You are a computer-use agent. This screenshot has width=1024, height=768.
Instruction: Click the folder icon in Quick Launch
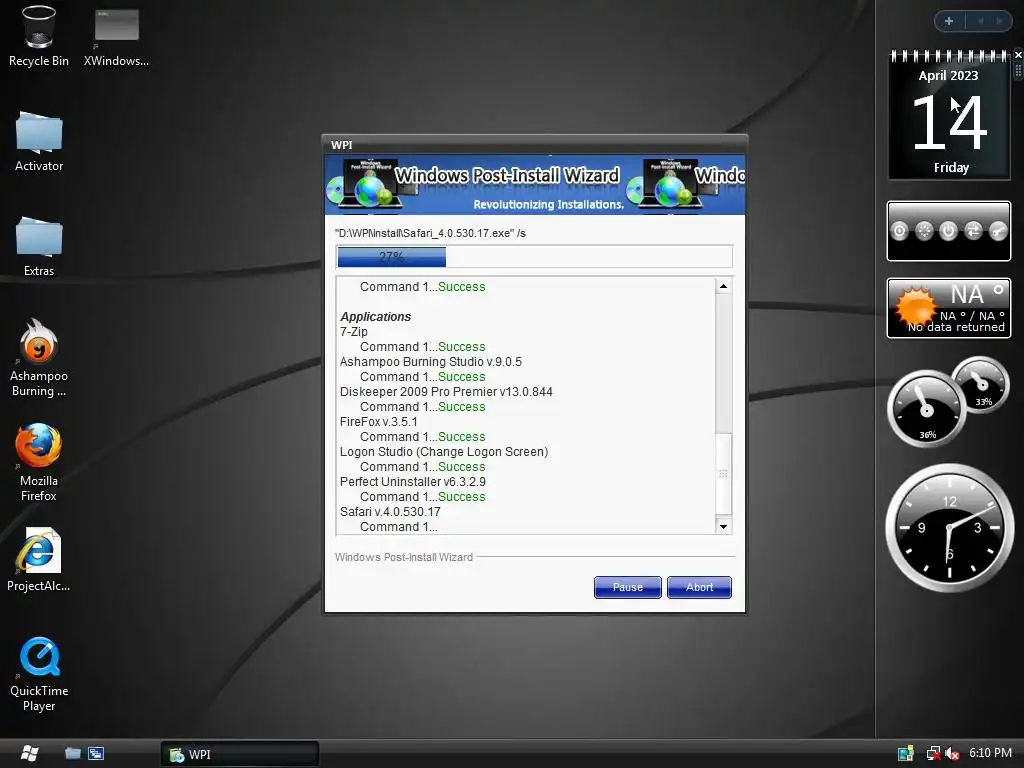click(72, 753)
